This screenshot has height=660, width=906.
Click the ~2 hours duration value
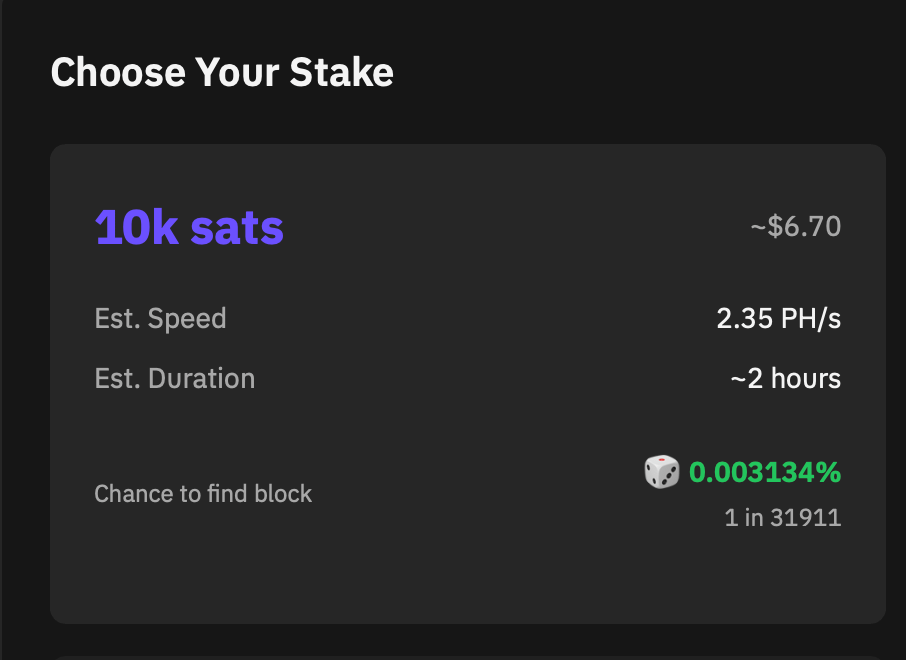tap(786, 379)
